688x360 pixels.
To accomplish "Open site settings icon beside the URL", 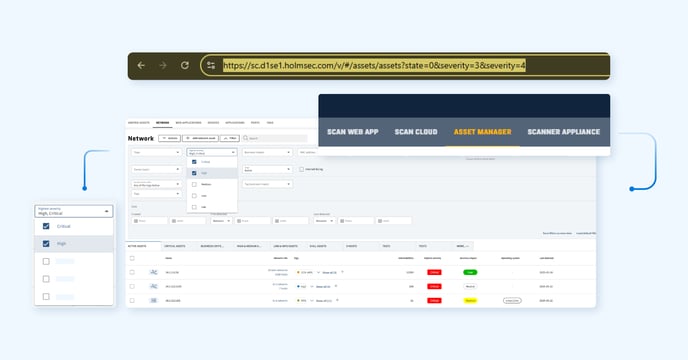I will (x=211, y=66).
